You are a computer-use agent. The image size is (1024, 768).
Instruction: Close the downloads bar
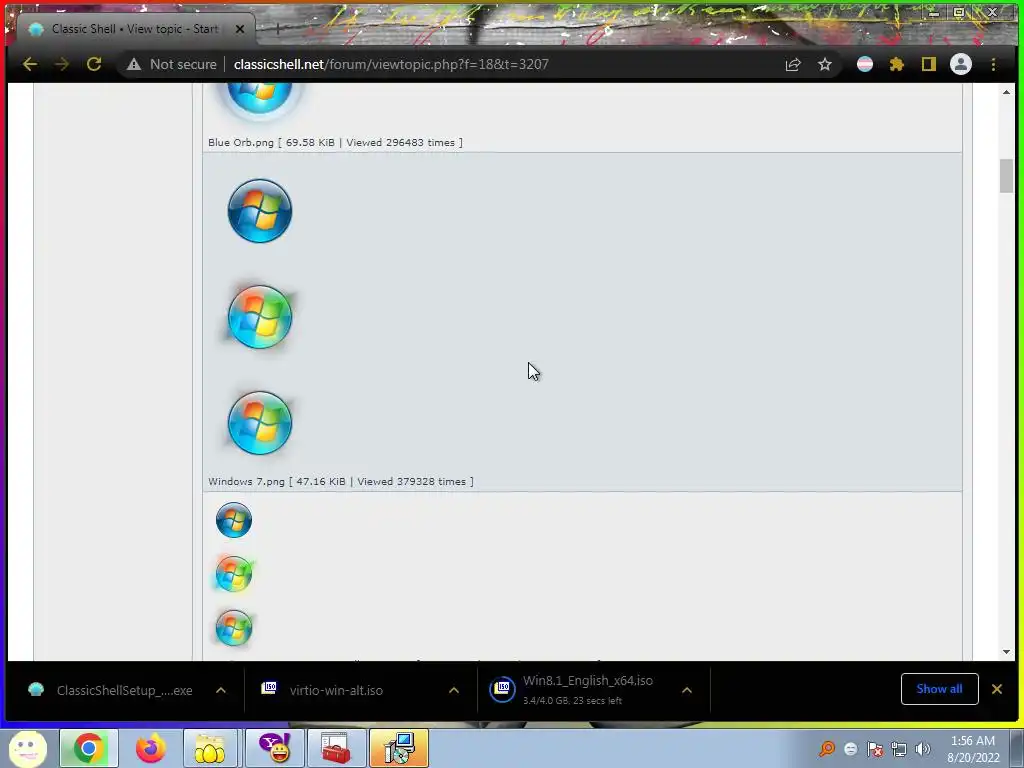[x=997, y=689]
